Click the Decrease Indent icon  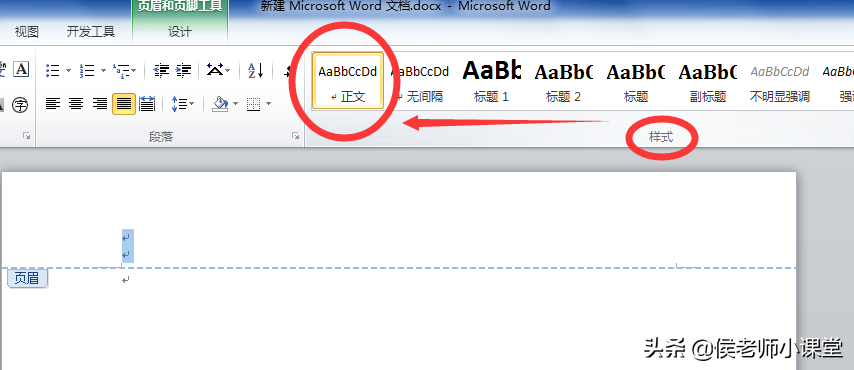161,70
